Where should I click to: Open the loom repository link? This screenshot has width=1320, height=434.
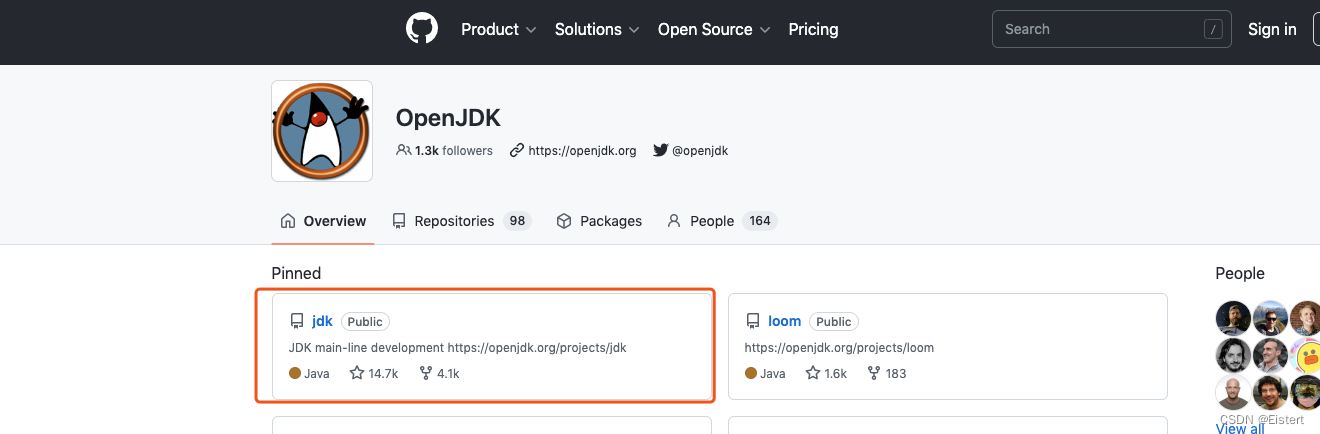[x=785, y=321]
